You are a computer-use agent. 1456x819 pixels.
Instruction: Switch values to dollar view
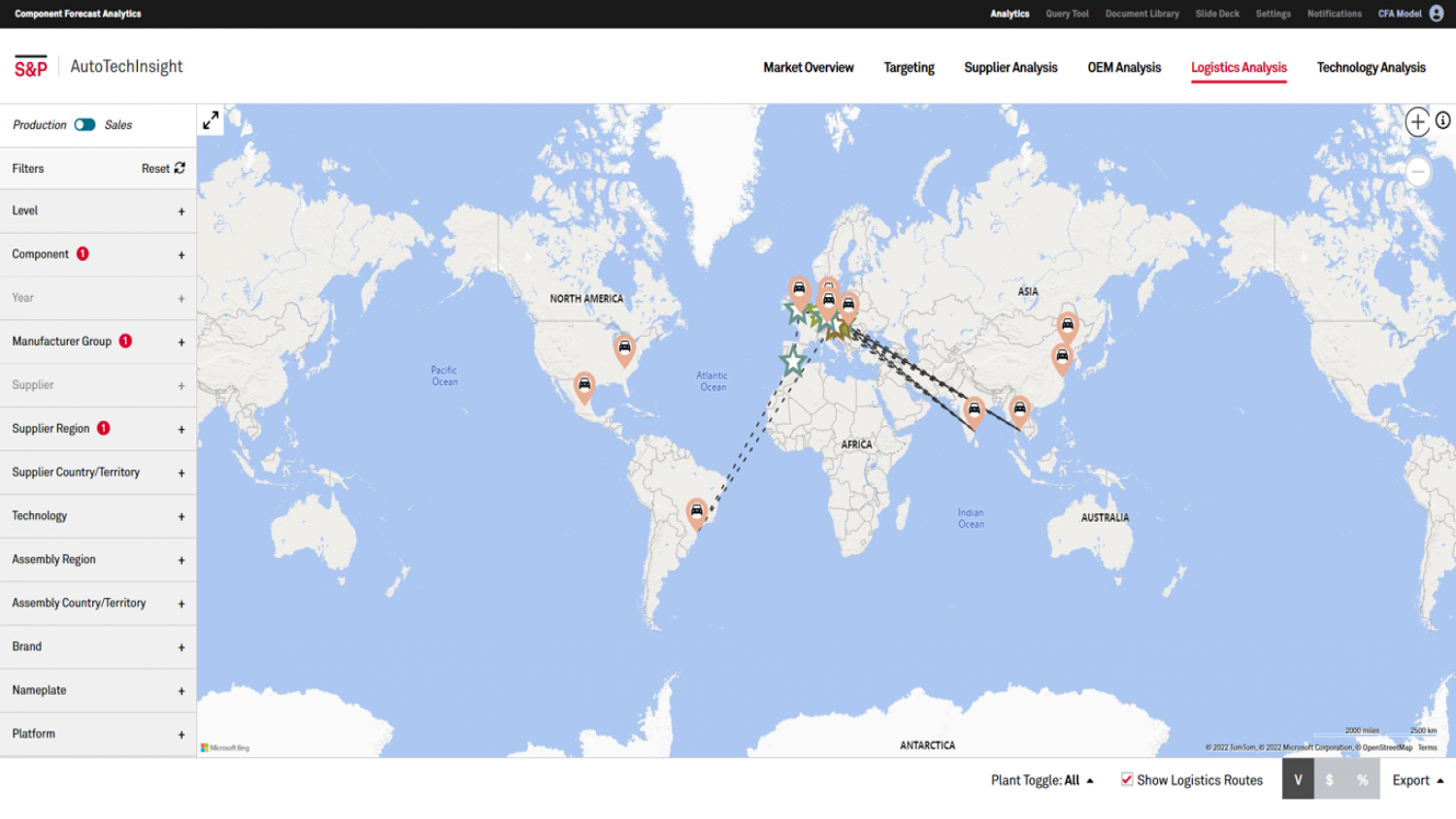(x=1330, y=779)
